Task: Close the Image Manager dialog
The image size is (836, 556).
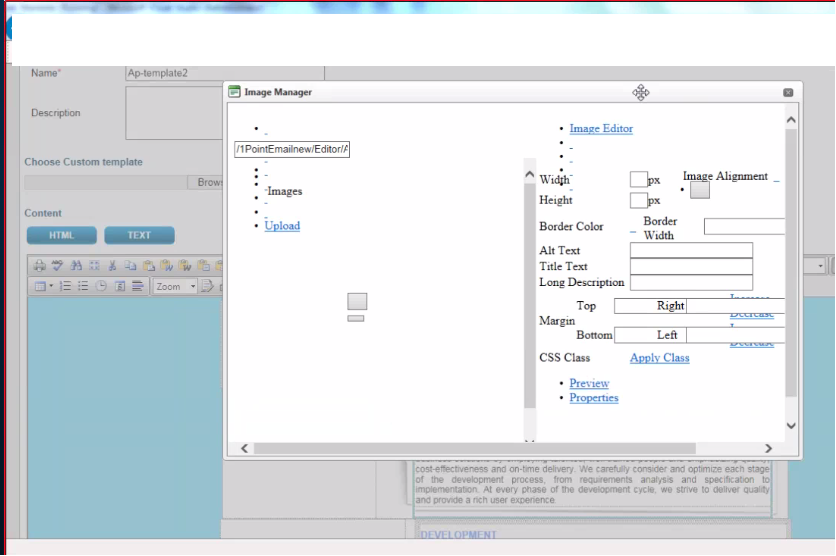Action: 788,92
